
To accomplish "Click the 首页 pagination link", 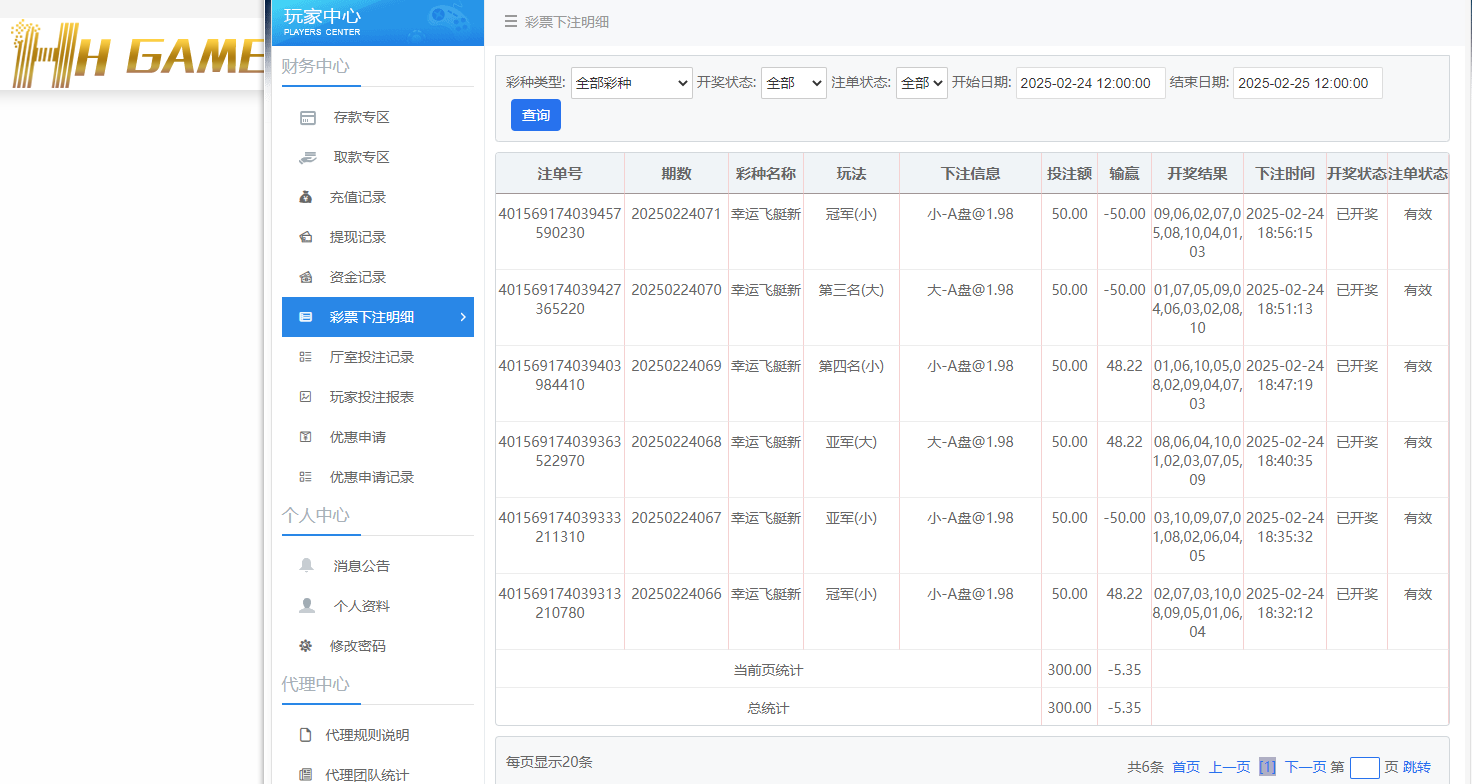I will (x=1185, y=766).
